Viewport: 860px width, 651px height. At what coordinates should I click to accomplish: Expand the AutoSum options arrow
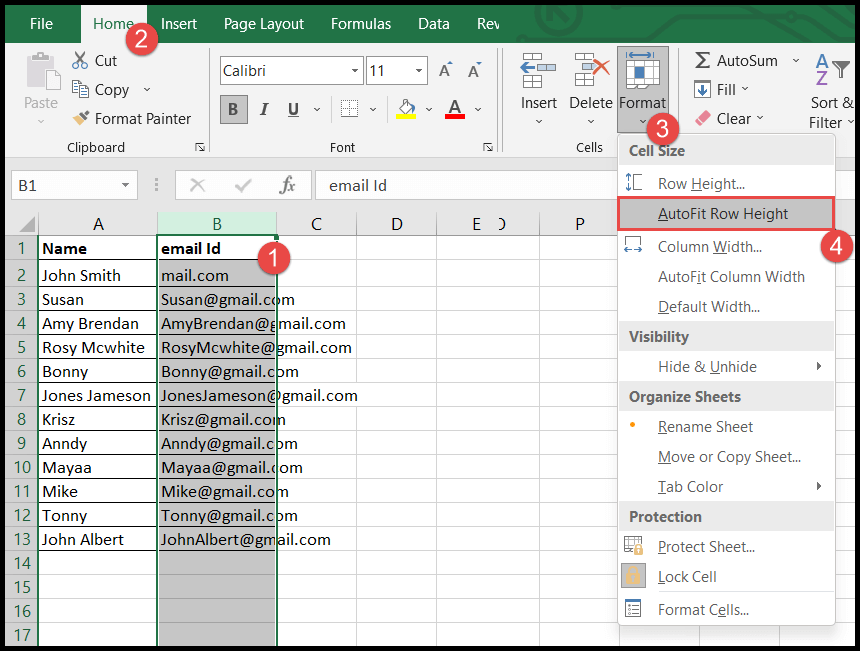pos(796,60)
